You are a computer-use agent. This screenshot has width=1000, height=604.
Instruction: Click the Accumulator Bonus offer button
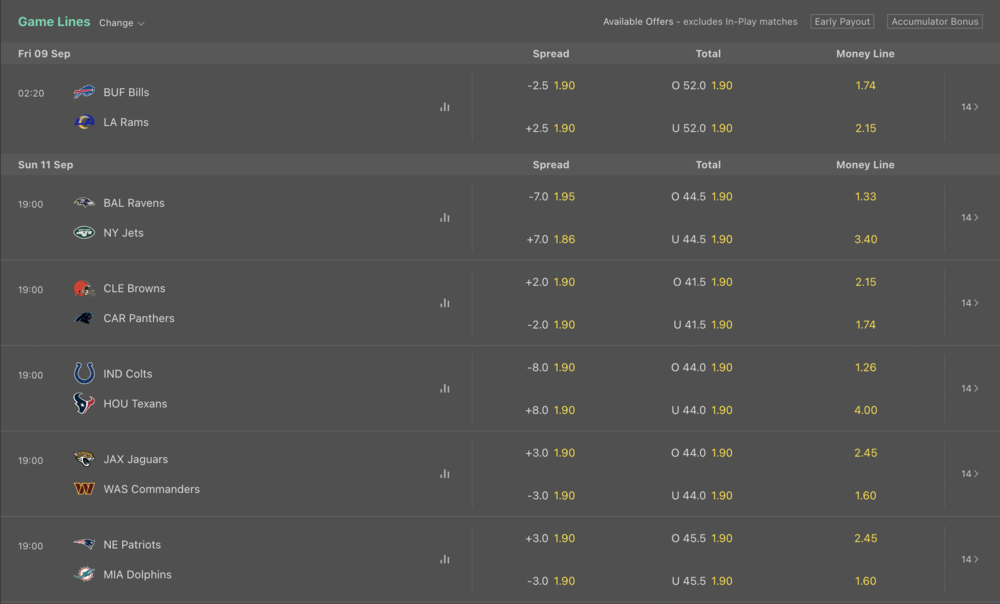point(935,22)
